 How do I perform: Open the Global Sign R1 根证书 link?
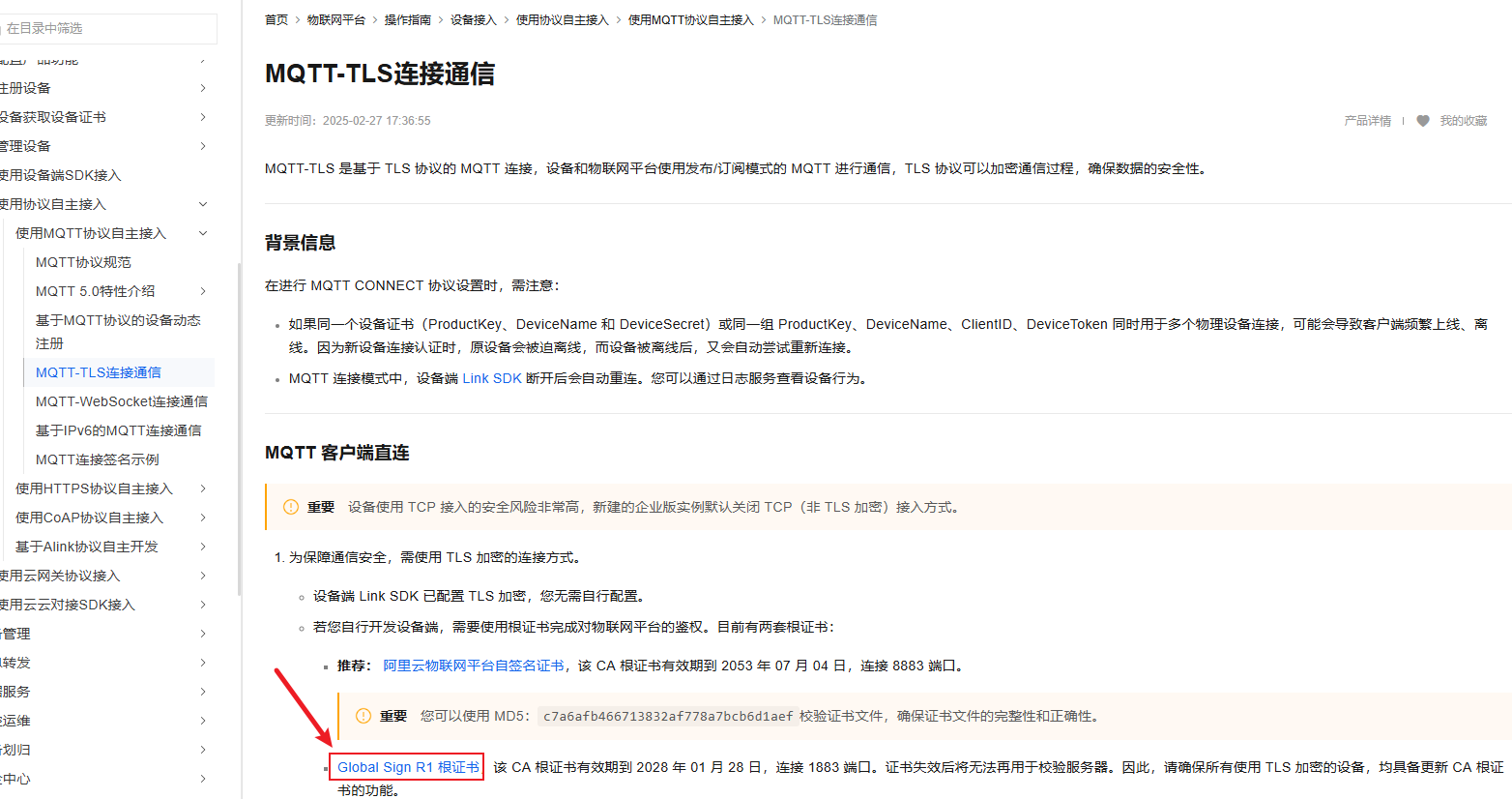(x=408, y=767)
